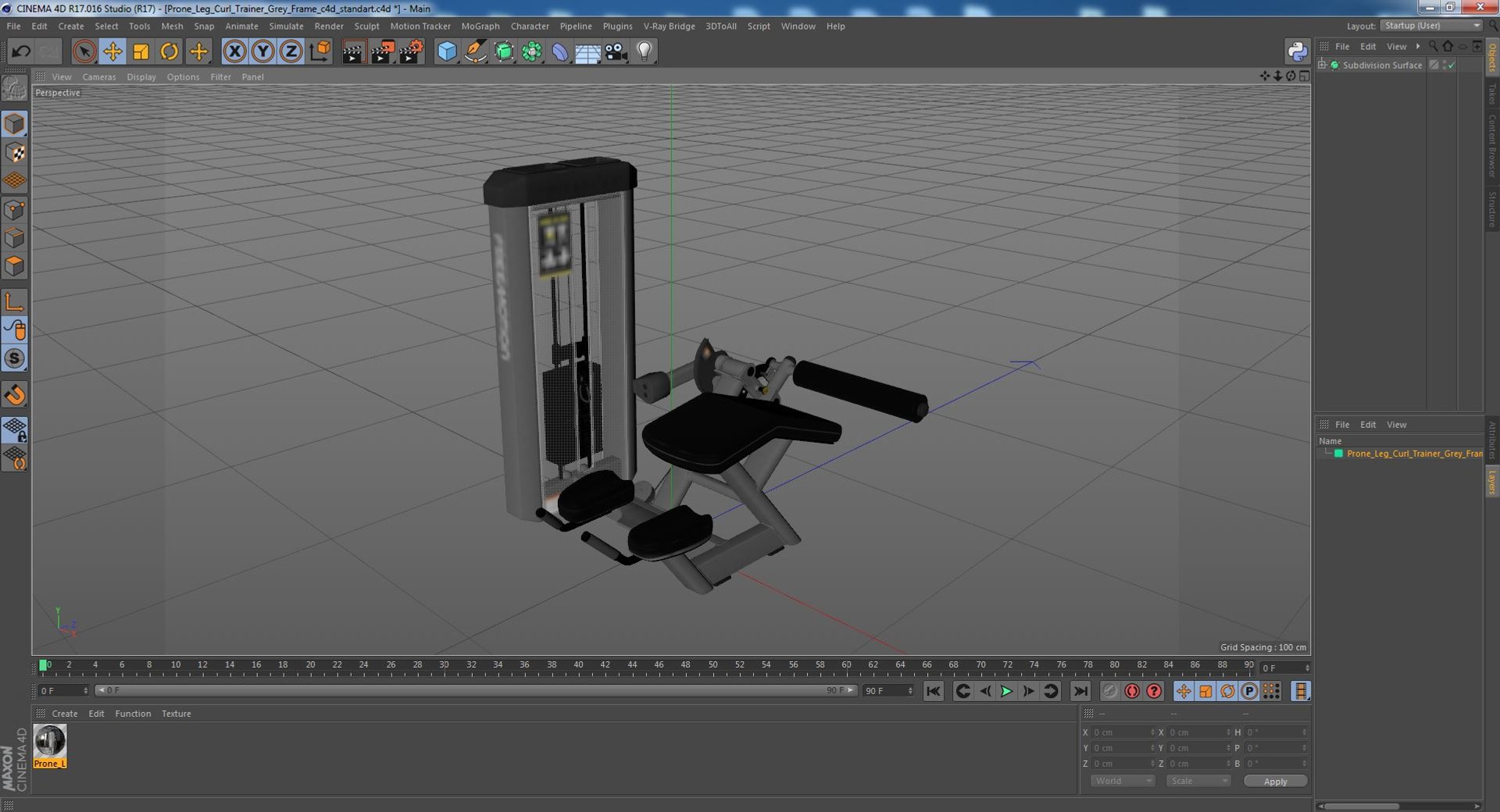Show more Object Manager menus arrow
This screenshot has height=812, width=1500.
point(1418,46)
